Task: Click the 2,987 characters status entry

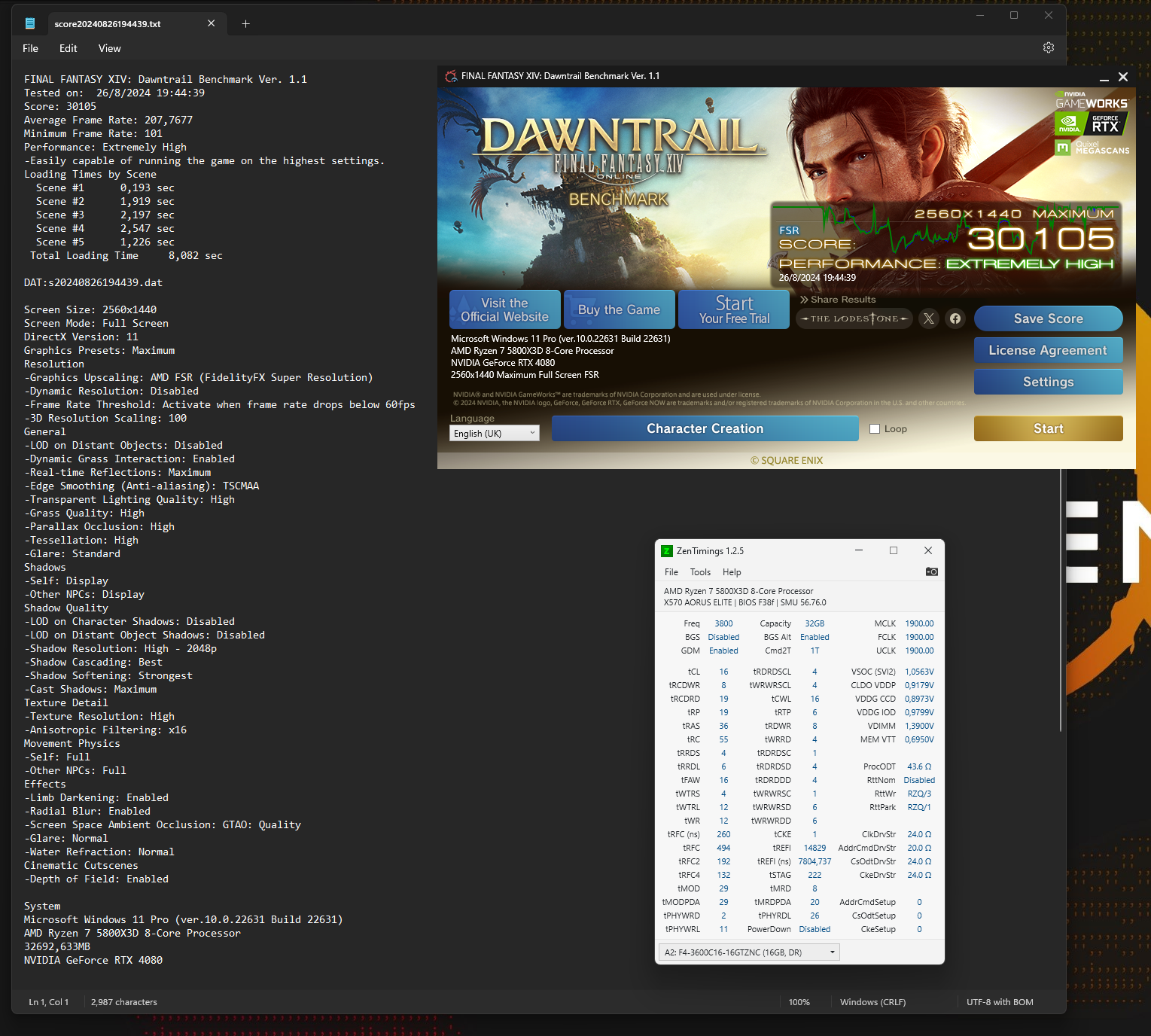Action: click(124, 1002)
